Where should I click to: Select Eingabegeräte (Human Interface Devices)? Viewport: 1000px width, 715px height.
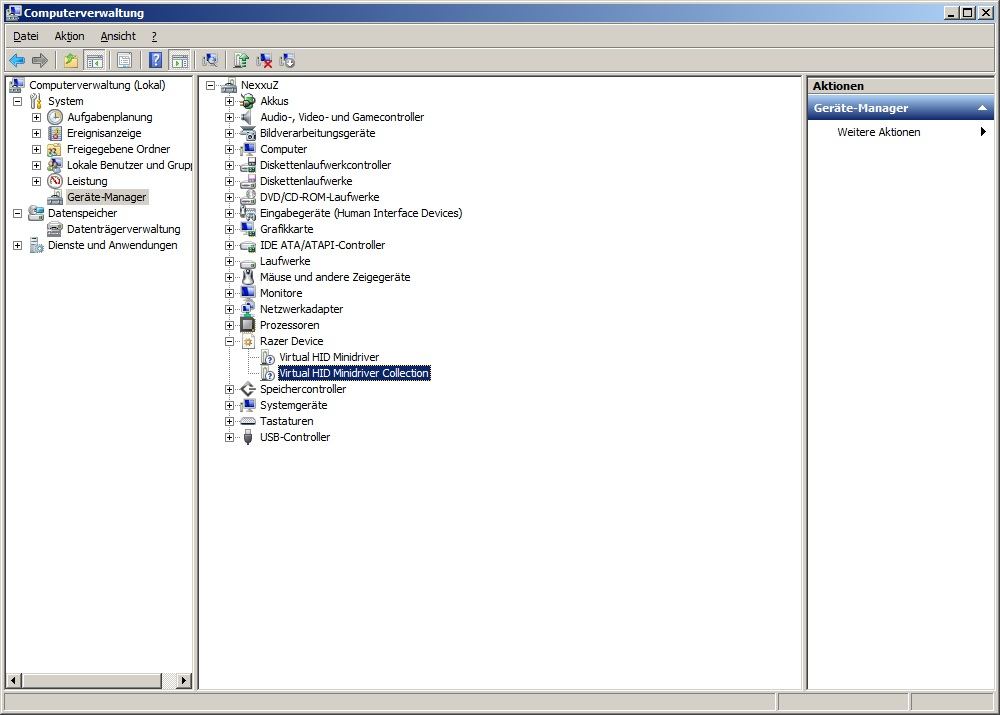[x=361, y=213]
